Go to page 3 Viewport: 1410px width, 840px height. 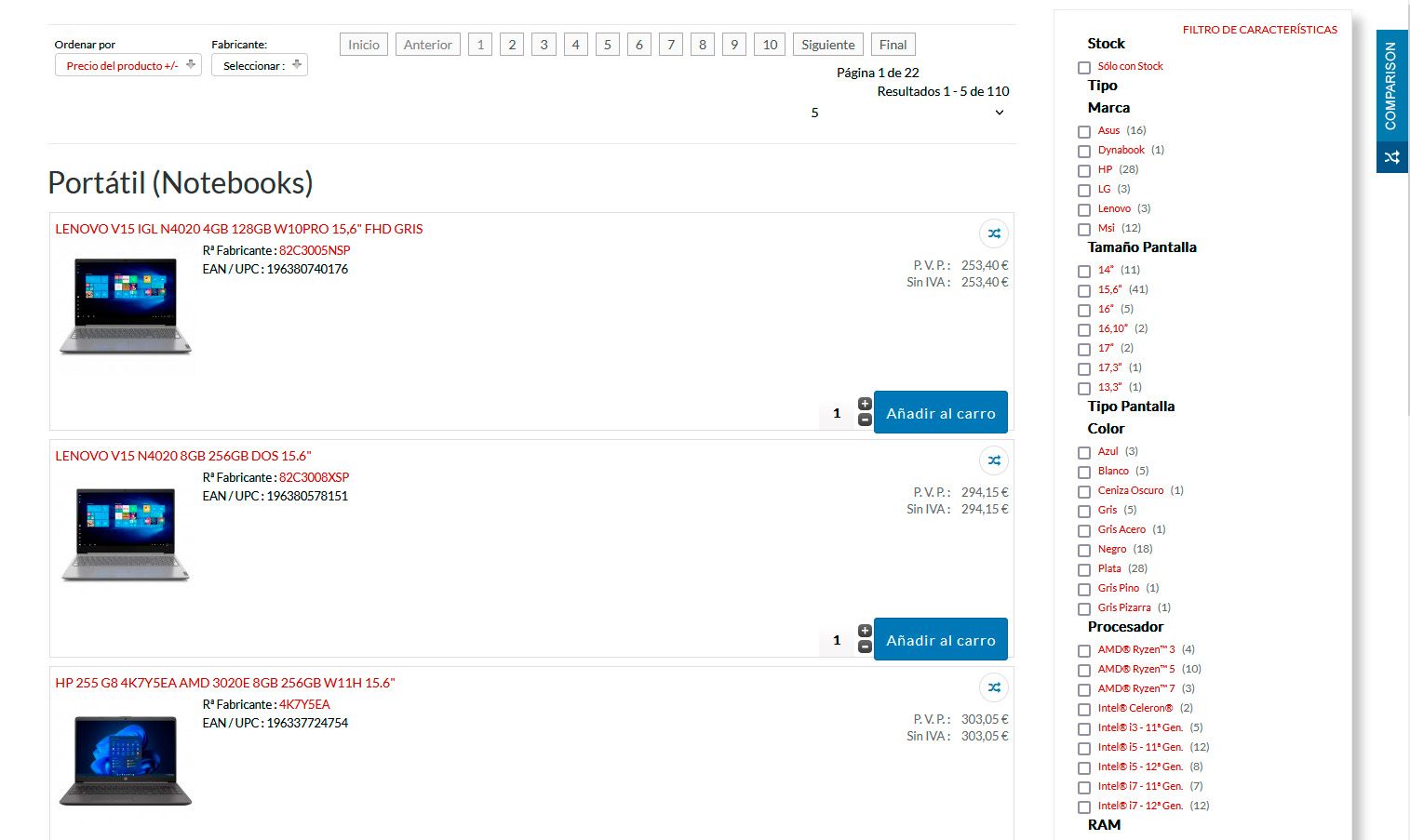point(544,45)
